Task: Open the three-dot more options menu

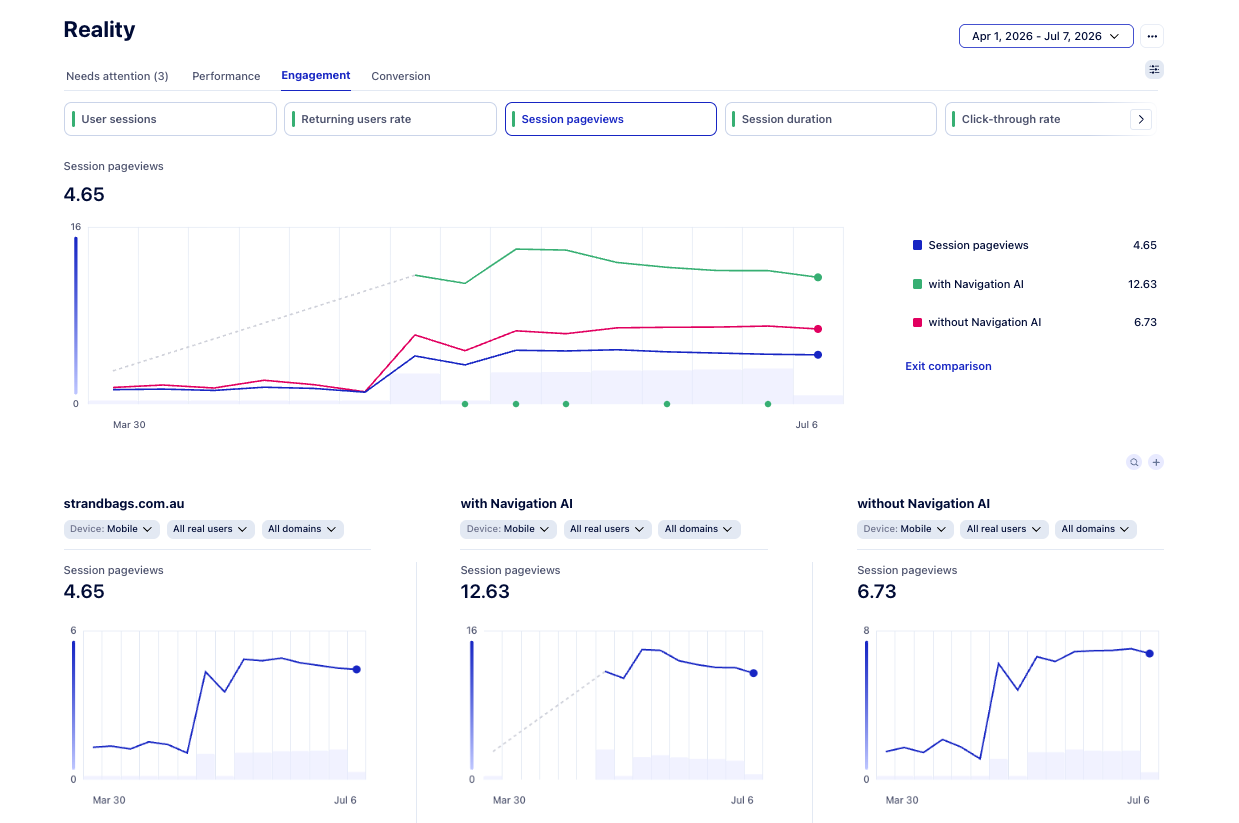Action: tap(1152, 36)
